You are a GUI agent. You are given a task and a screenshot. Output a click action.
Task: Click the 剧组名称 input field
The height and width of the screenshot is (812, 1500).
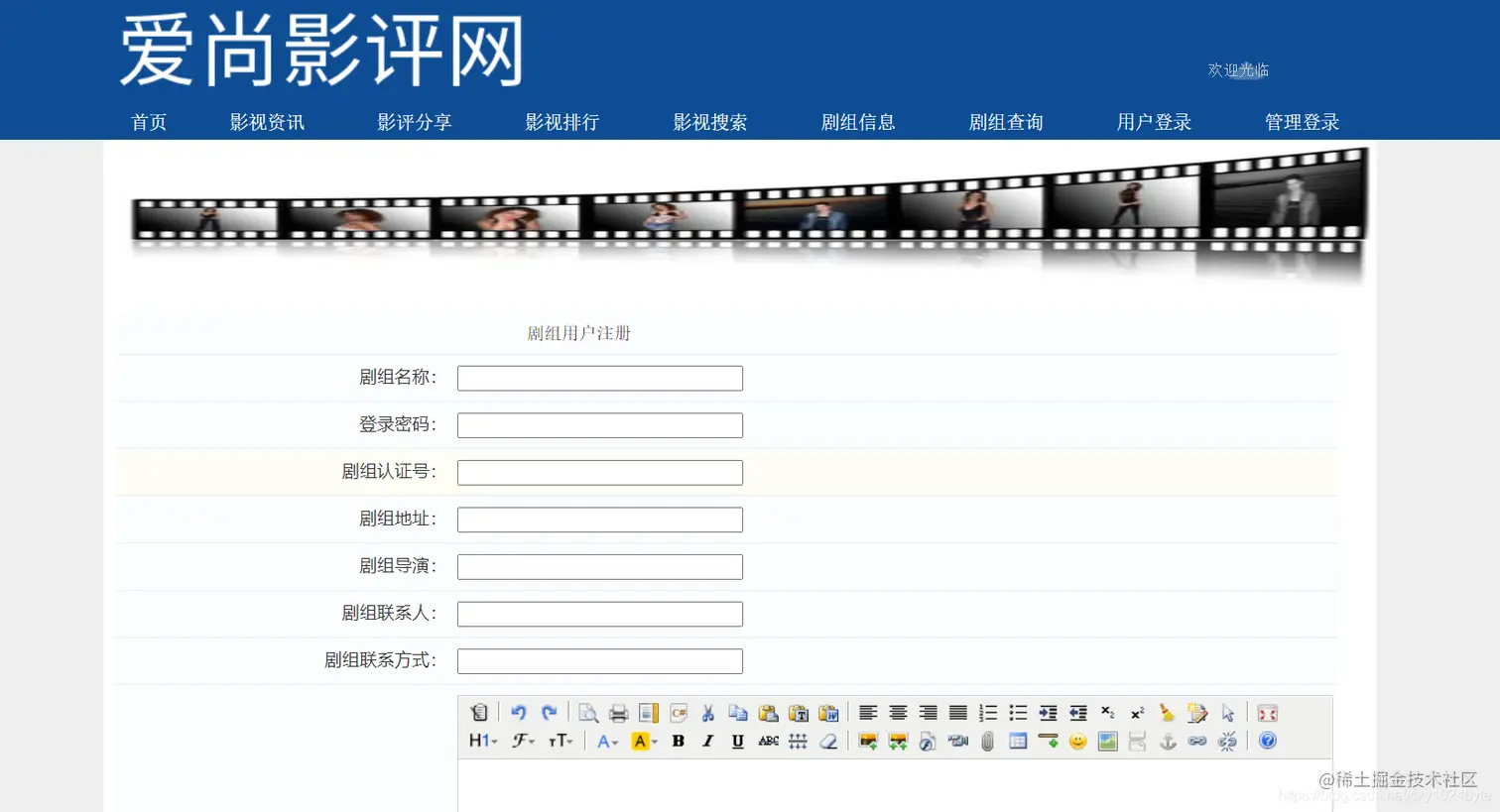click(599, 378)
